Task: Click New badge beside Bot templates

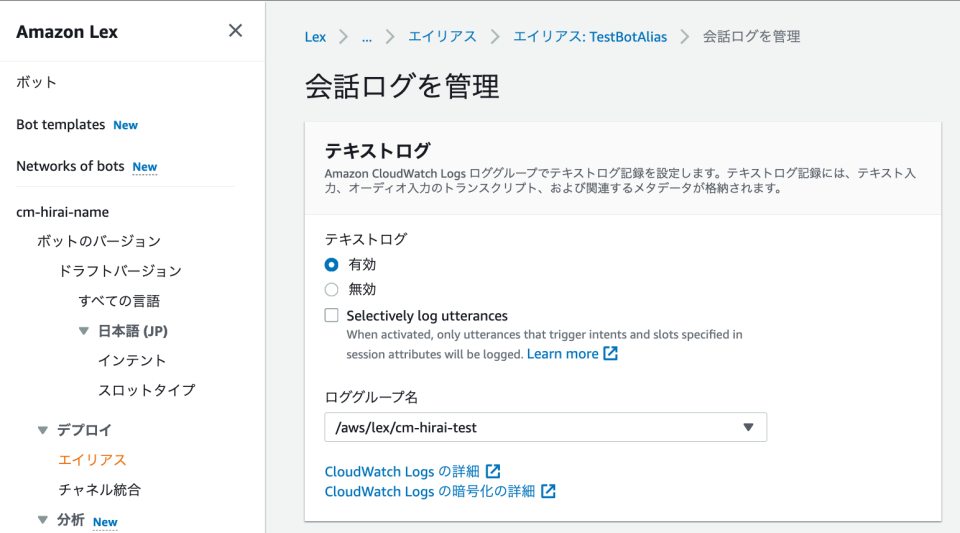Action: click(126, 125)
